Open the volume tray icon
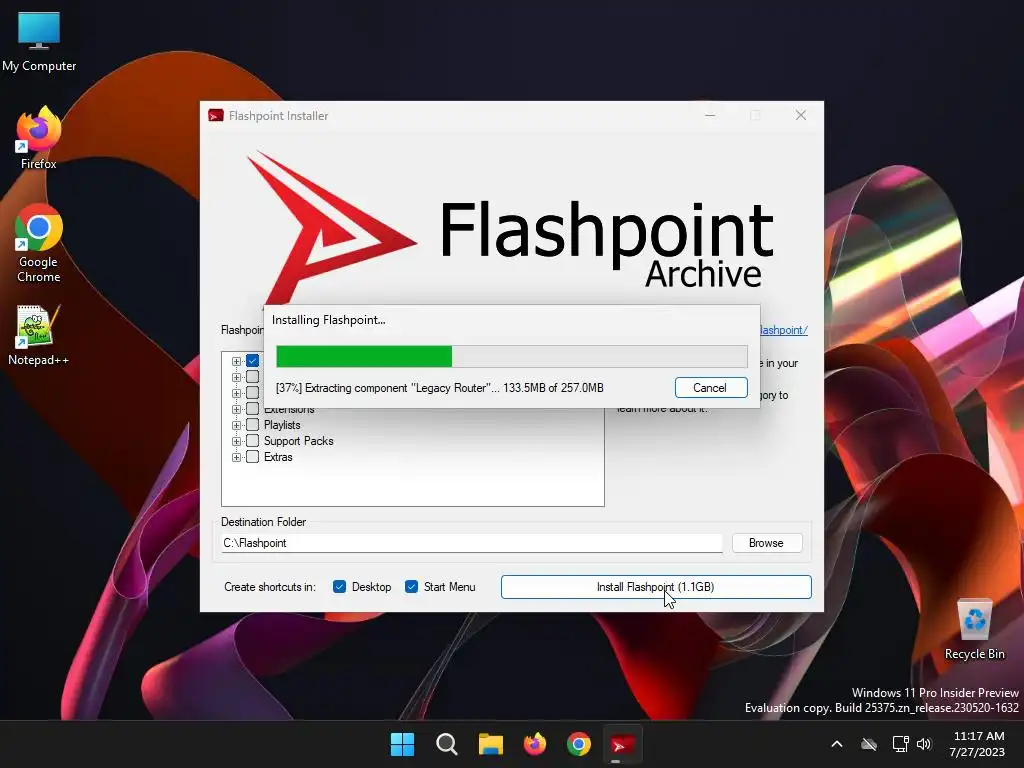This screenshot has height=768, width=1024. (x=923, y=744)
